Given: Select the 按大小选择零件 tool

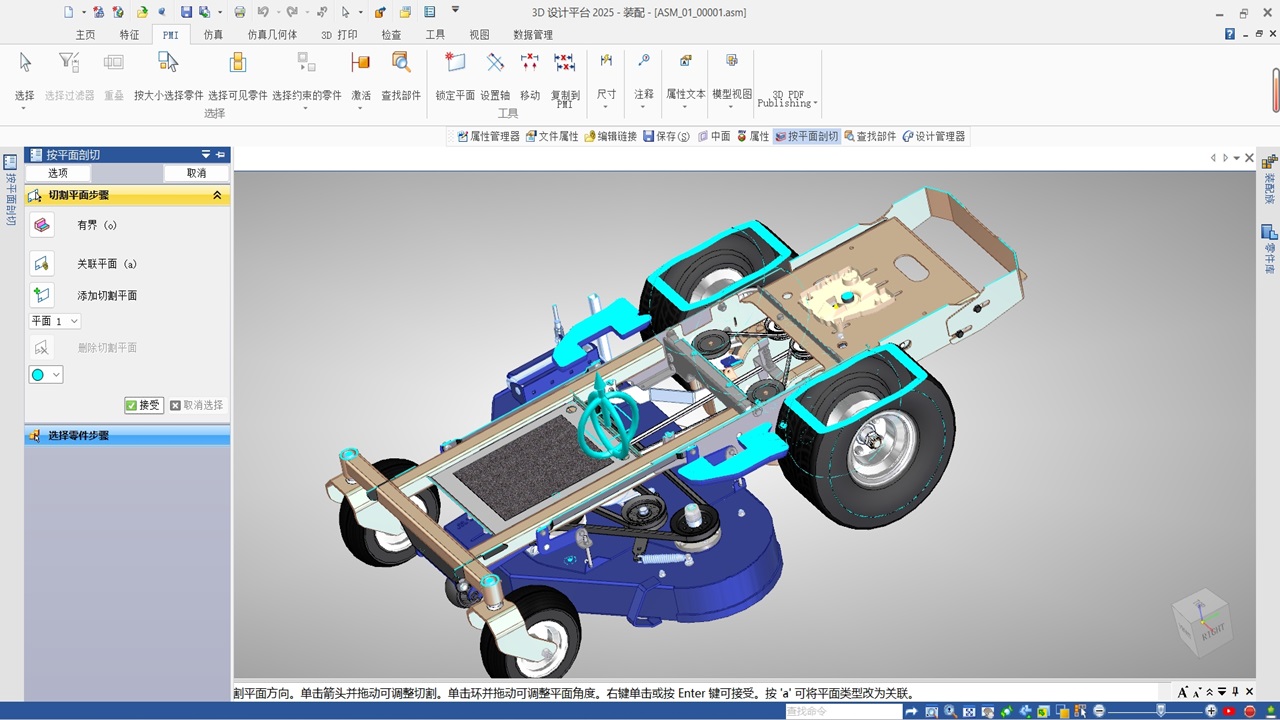Looking at the screenshot, I should 168,64.
